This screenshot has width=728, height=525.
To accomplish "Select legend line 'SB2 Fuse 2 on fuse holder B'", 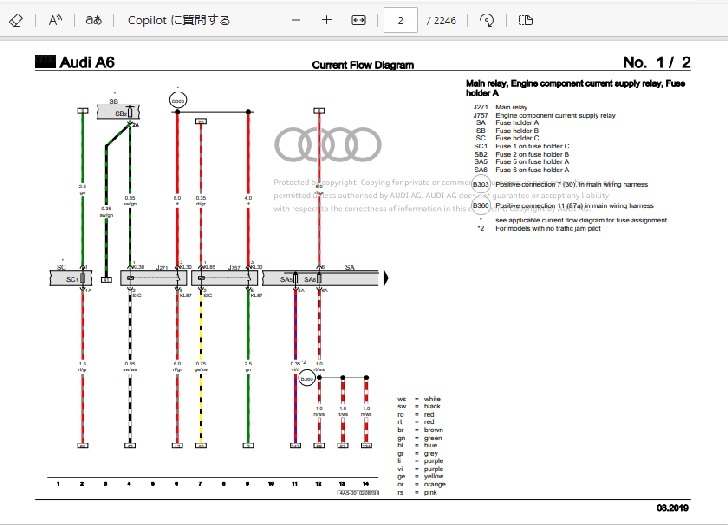I will click(x=521, y=154).
